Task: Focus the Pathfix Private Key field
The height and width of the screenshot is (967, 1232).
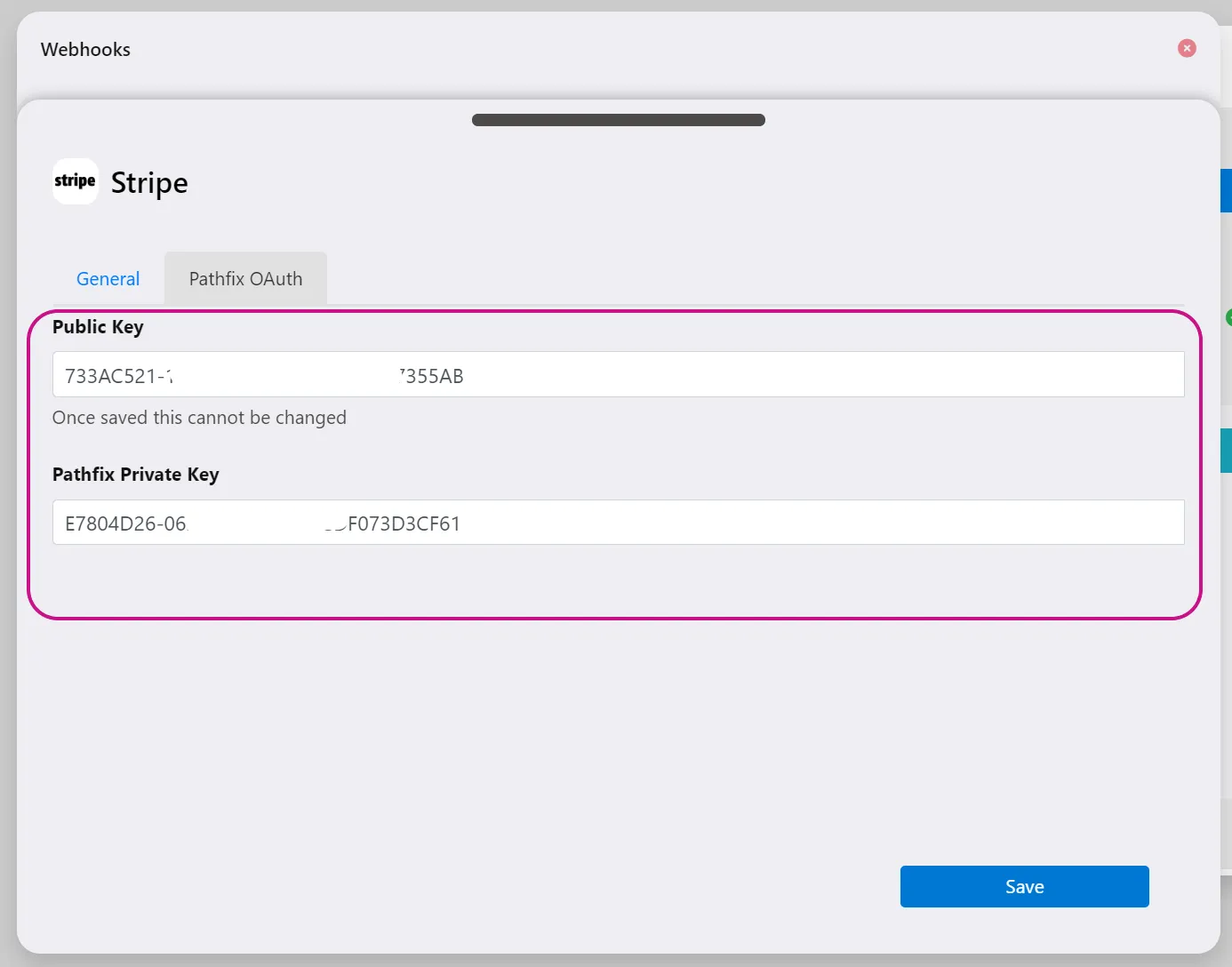Action: [x=619, y=522]
